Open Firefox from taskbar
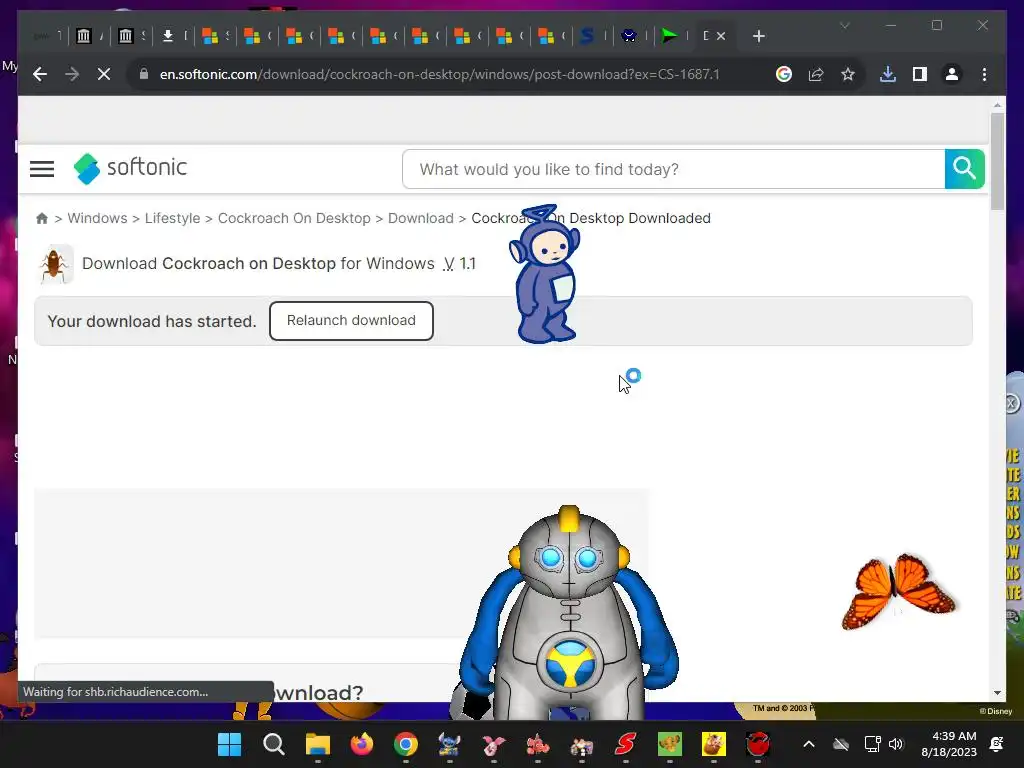This screenshot has width=1024, height=768. click(x=362, y=744)
